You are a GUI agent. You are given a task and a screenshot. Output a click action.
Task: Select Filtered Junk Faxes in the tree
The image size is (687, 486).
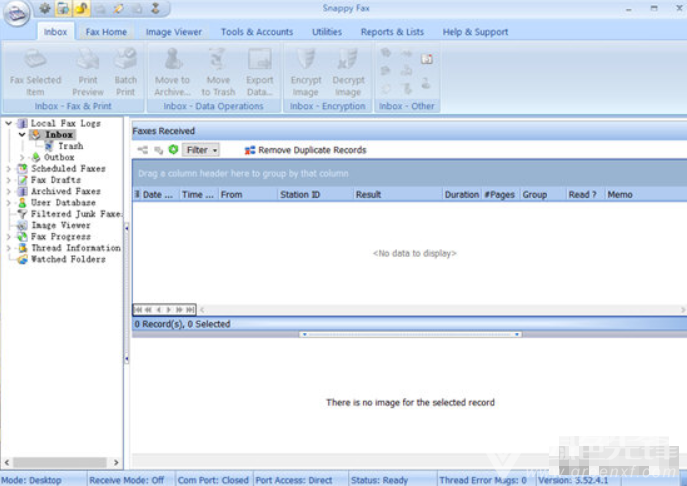tap(76, 214)
